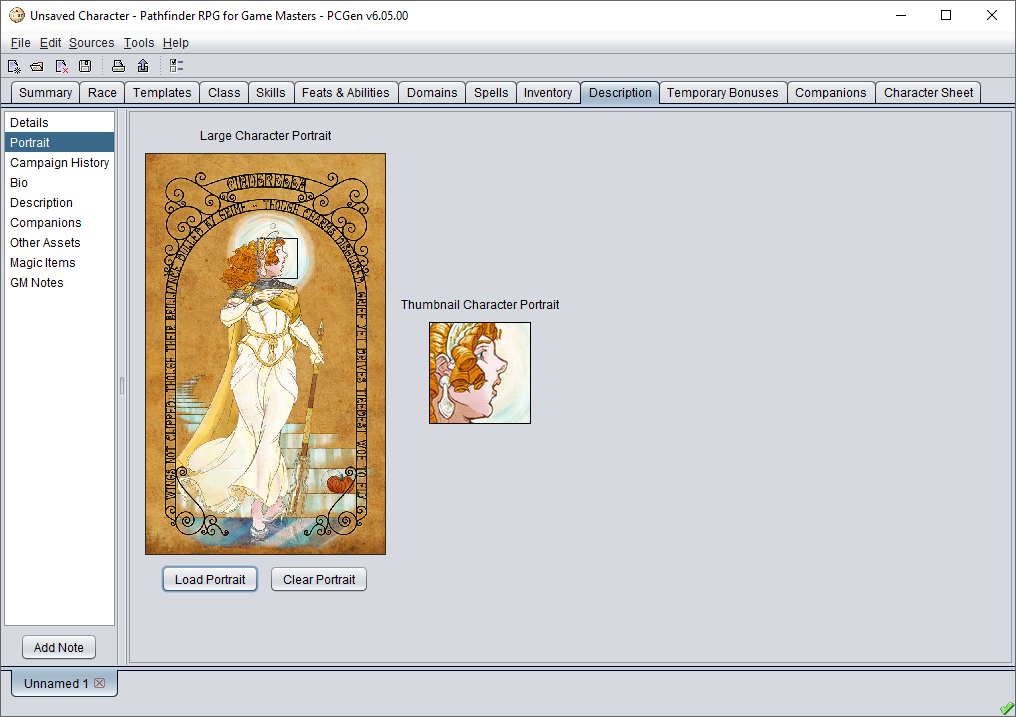
Task: Click the Load Portrait button
Action: click(210, 580)
